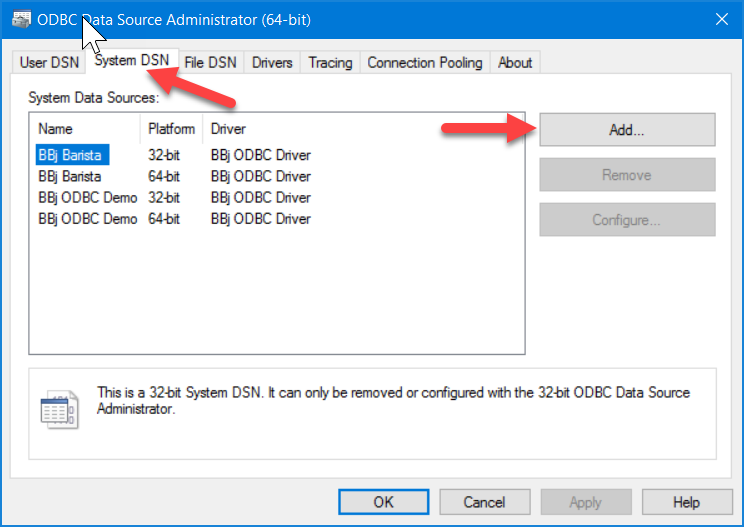Open the File DSN tab
744x527 pixels.
coord(210,63)
